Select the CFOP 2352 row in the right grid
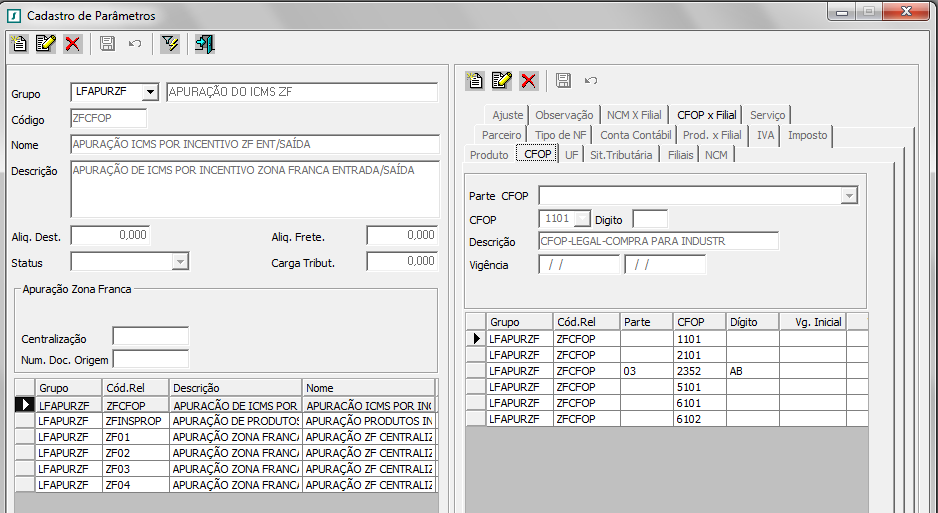The image size is (938, 513). (x=690, y=371)
